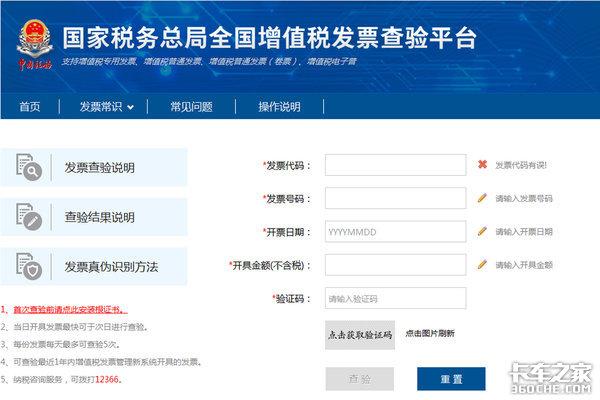
Task: Select the 发票查验说明 sidebar entry
Action: [x=94, y=167]
